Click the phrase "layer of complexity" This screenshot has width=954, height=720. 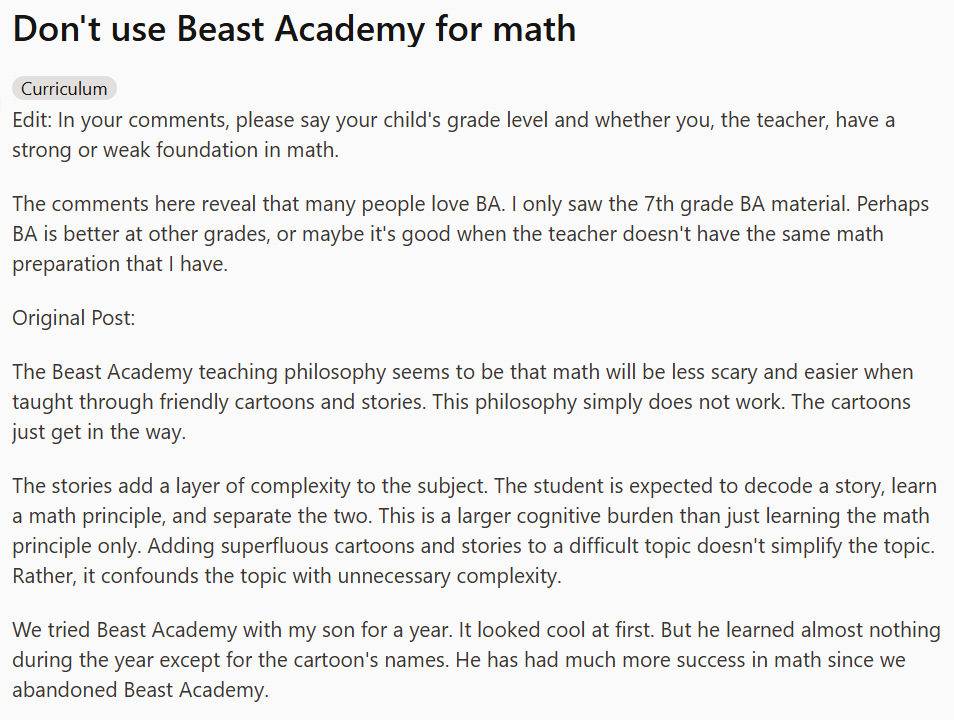pyautogui.click(x=328, y=486)
